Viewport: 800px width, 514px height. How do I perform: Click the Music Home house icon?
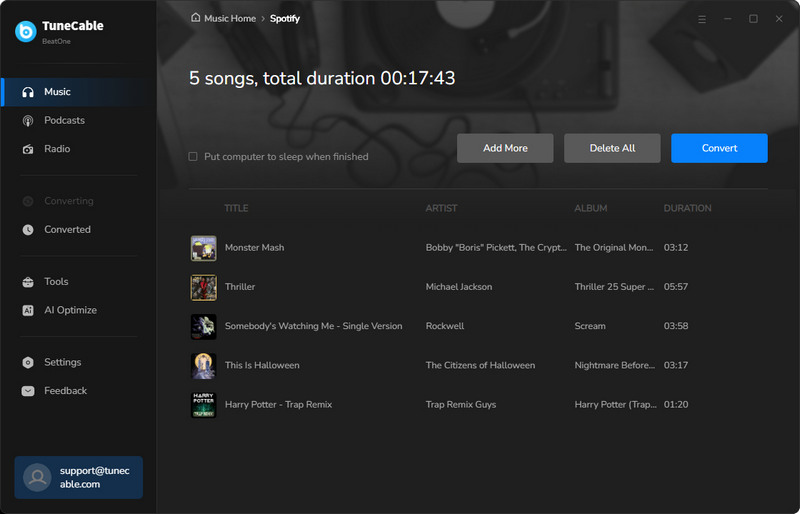pyautogui.click(x=195, y=18)
